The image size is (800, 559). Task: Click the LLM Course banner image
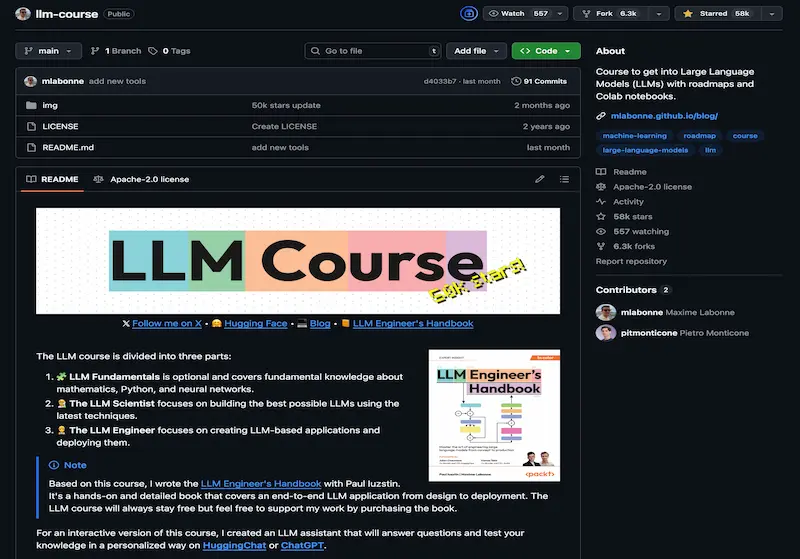pos(298,261)
